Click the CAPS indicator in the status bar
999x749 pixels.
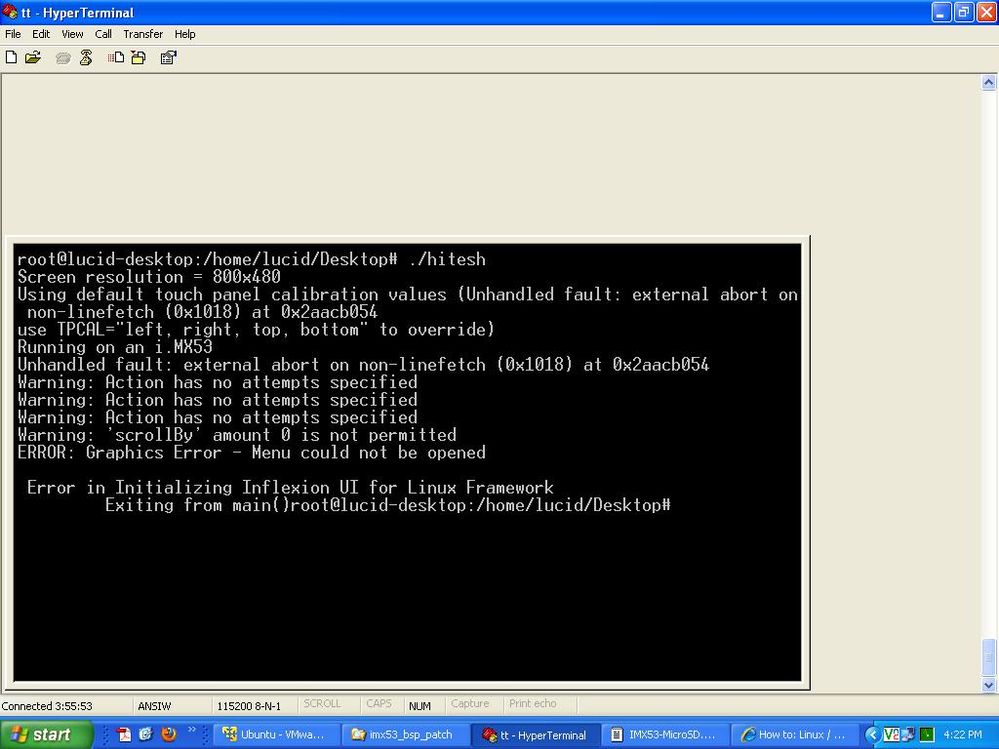tap(378, 704)
